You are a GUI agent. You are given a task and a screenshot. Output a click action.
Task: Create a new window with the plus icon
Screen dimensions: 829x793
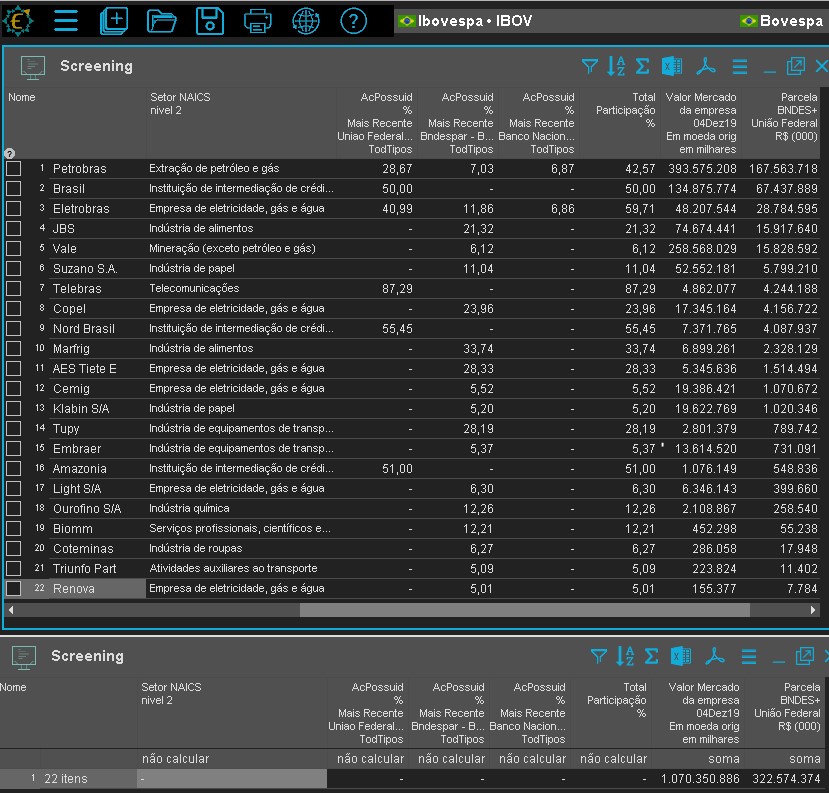click(x=114, y=21)
